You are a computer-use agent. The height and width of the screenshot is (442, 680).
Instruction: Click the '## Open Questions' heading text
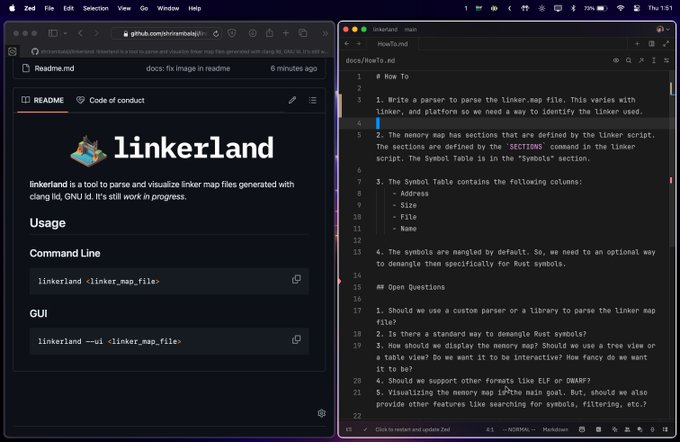pos(410,287)
